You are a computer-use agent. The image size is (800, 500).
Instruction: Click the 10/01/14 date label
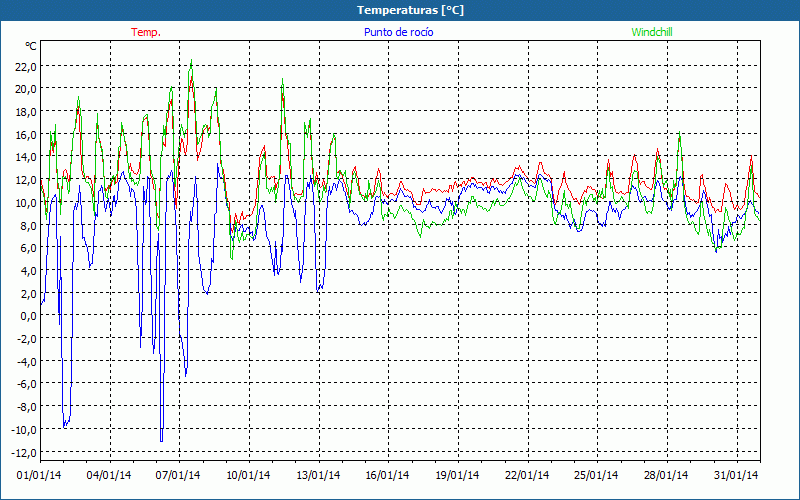point(248,476)
